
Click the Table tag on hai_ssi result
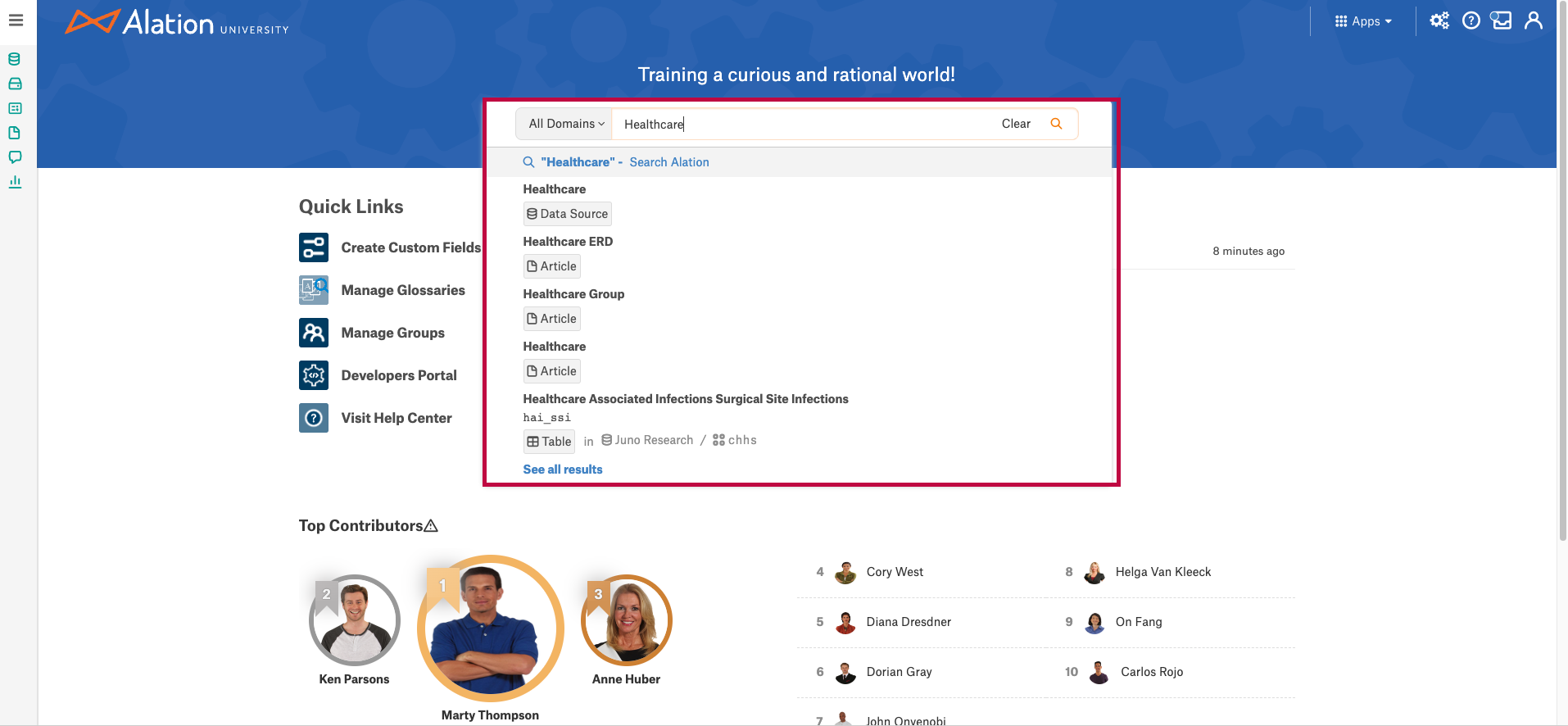(550, 442)
